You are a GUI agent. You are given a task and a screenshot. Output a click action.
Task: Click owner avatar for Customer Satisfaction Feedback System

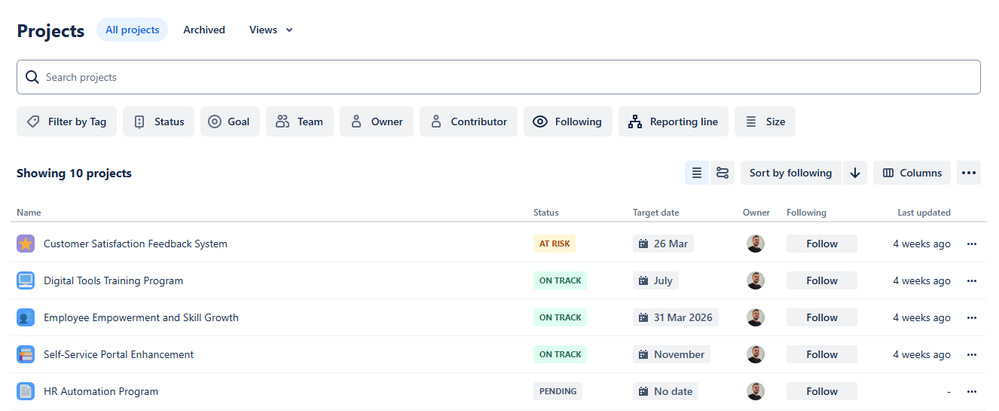[756, 243]
